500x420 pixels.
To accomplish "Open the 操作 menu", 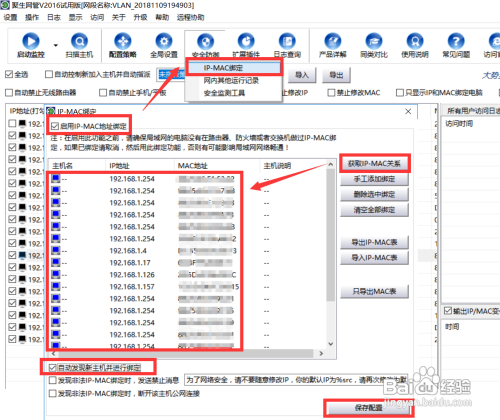I will (x=32, y=17).
